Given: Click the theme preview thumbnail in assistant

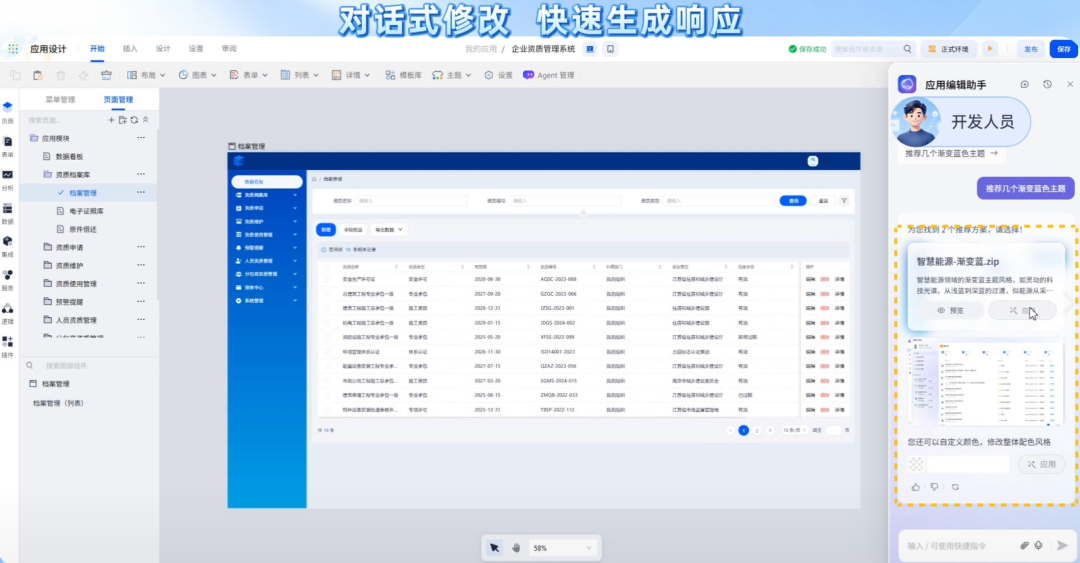Looking at the screenshot, I should [986, 381].
